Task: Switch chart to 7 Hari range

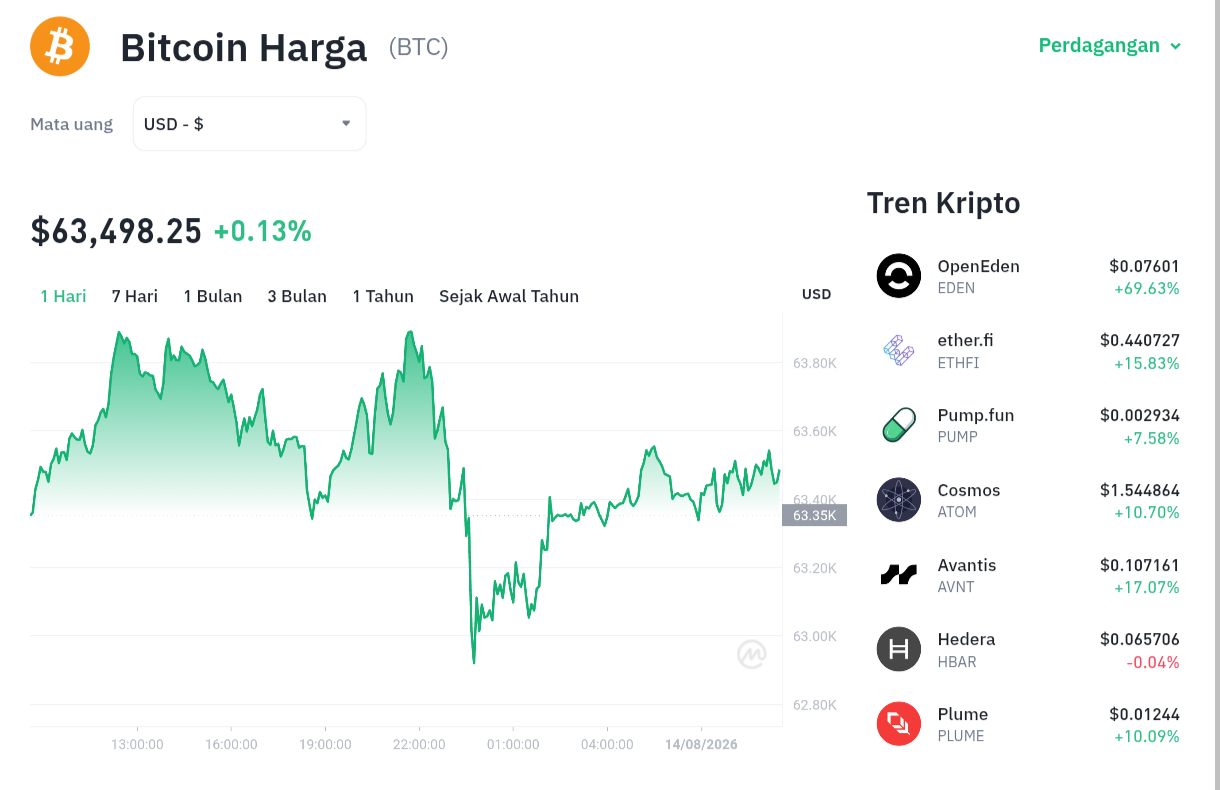Action: [x=135, y=296]
